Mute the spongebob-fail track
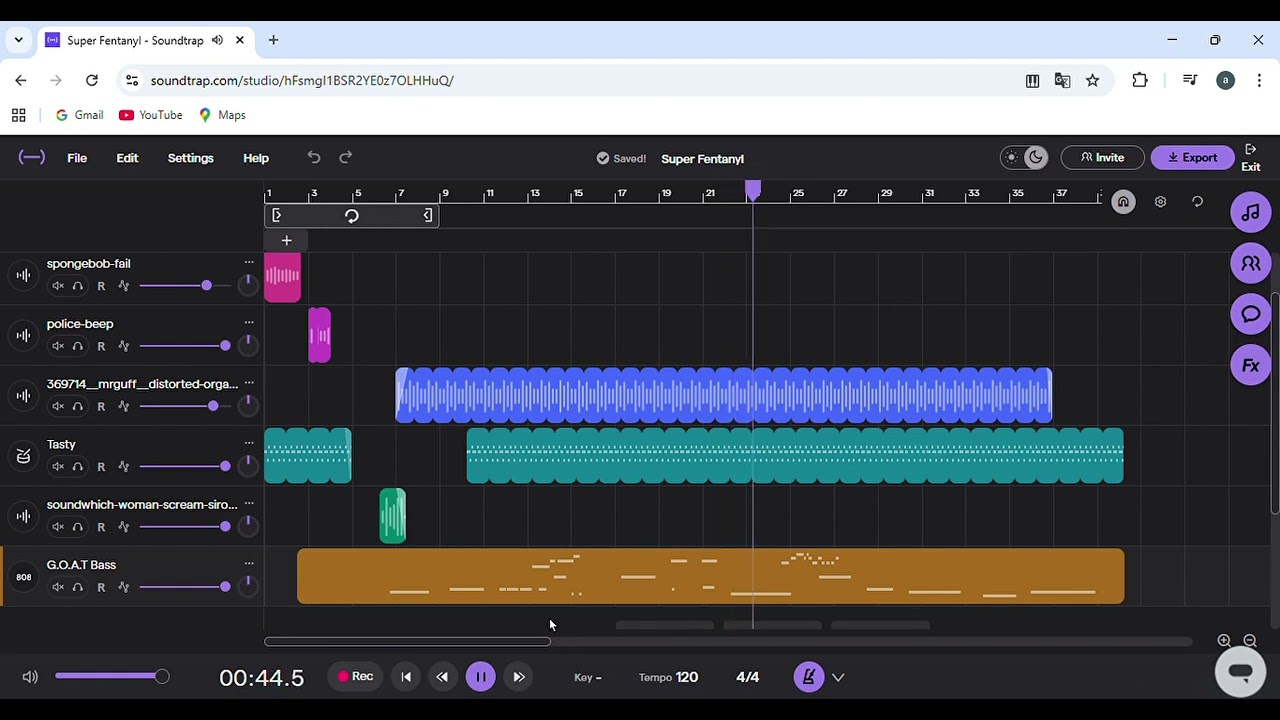Viewport: 1280px width, 720px height. tap(58, 286)
